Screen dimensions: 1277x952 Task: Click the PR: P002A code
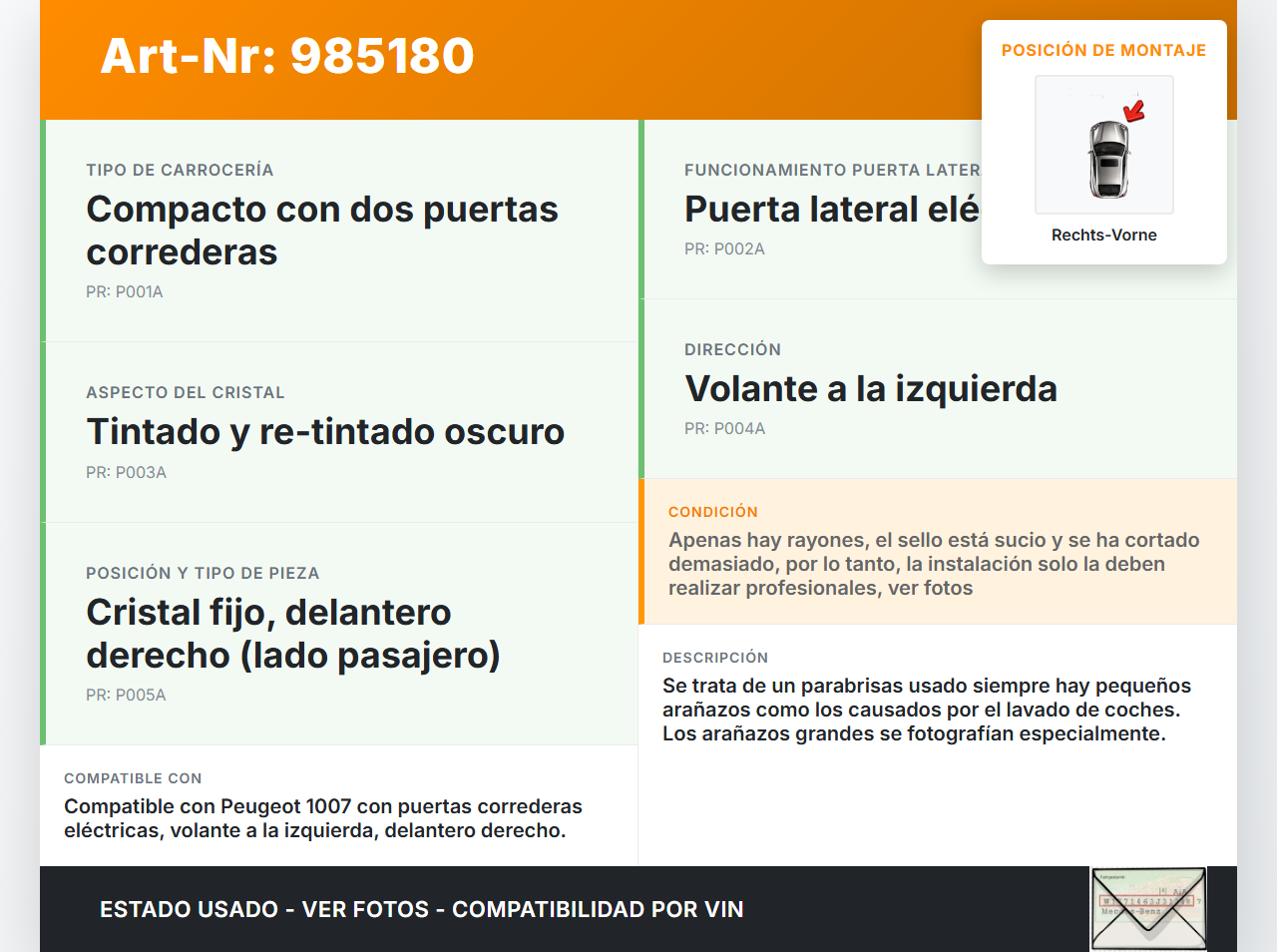pyautogui.click(x=724, y=248)
